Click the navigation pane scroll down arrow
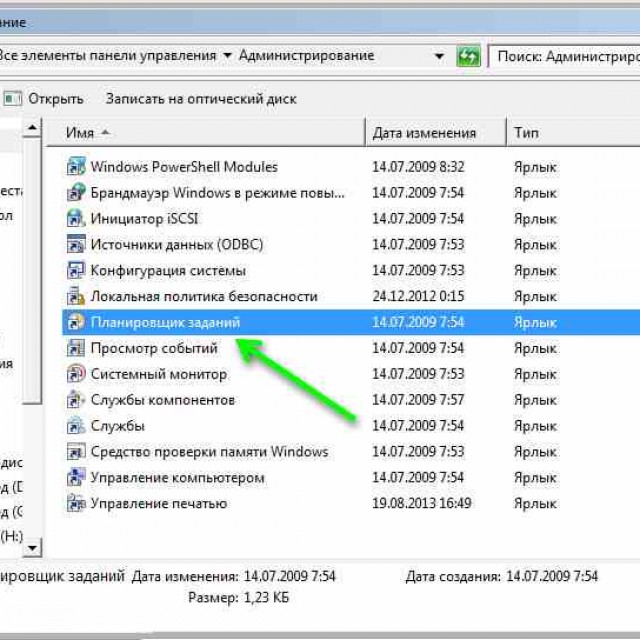The height and width of the screenshot is (640, 640). pos(32,547)
